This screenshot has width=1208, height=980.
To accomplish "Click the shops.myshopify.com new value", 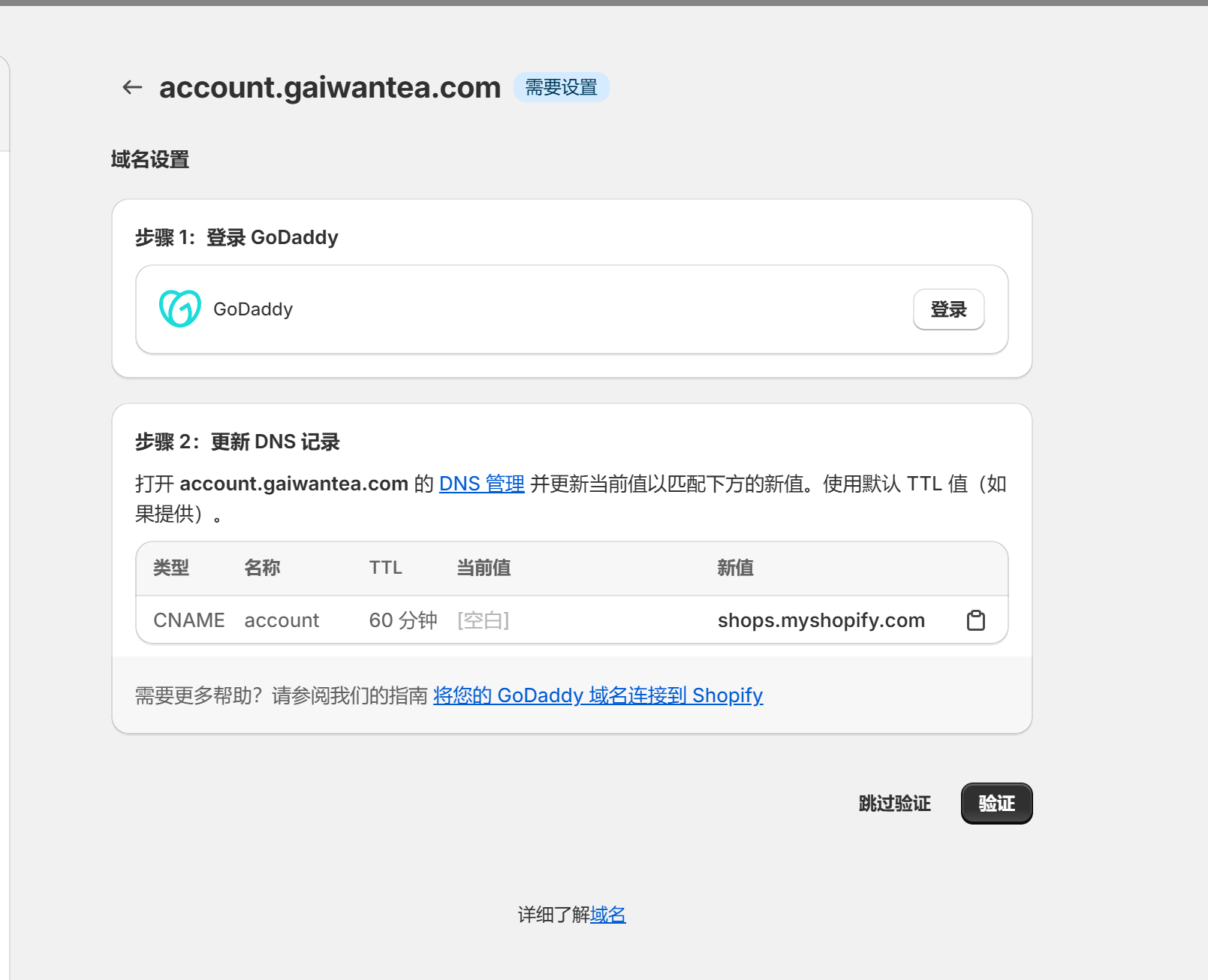I will click(821, 620).
